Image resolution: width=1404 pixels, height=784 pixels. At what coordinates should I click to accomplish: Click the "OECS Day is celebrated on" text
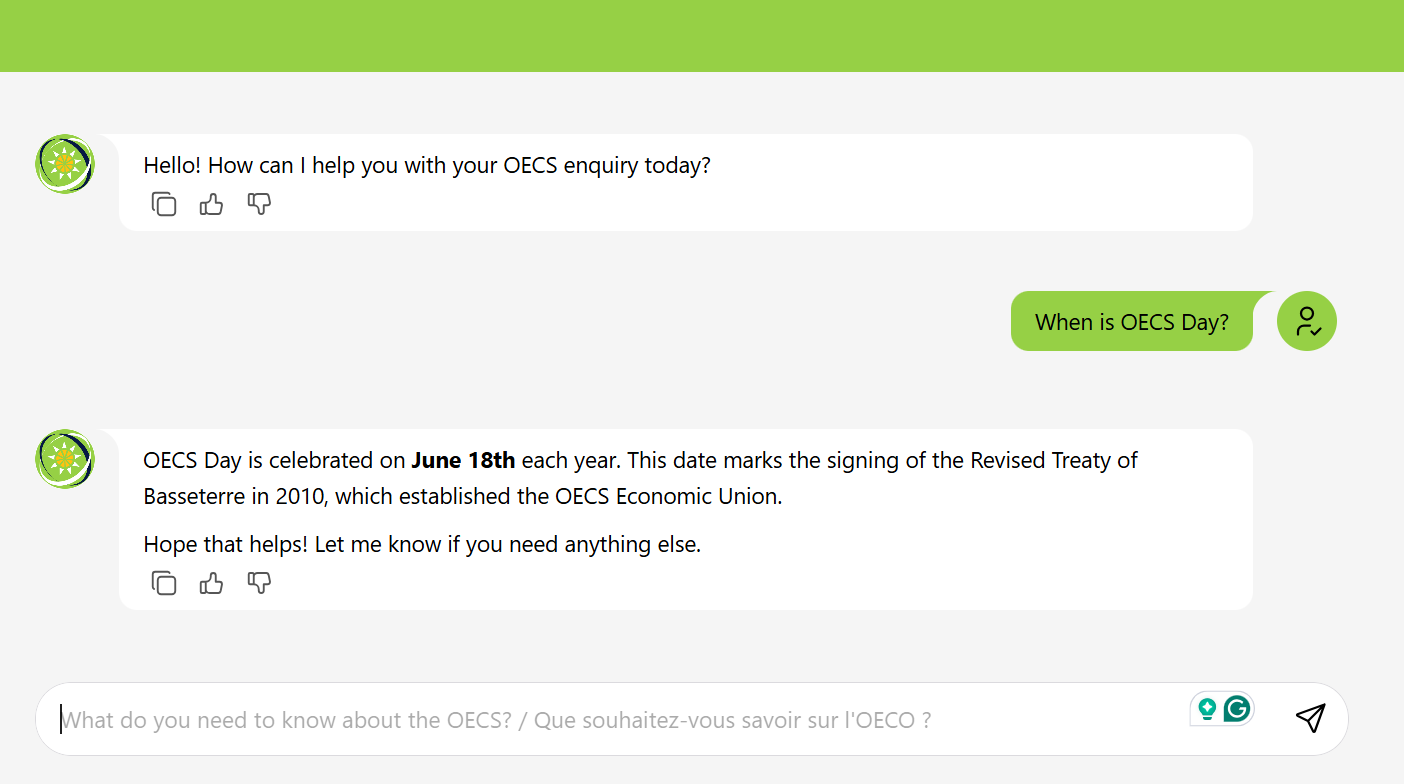[x=275, y=461]
